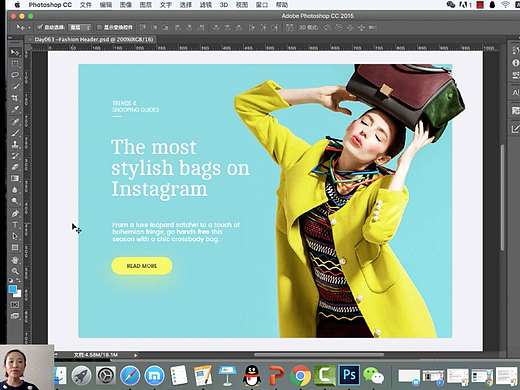The height and width of the screenshot is (390, 520).
Task: Open Safari from the Dock
Action: [x=130, y=375]
